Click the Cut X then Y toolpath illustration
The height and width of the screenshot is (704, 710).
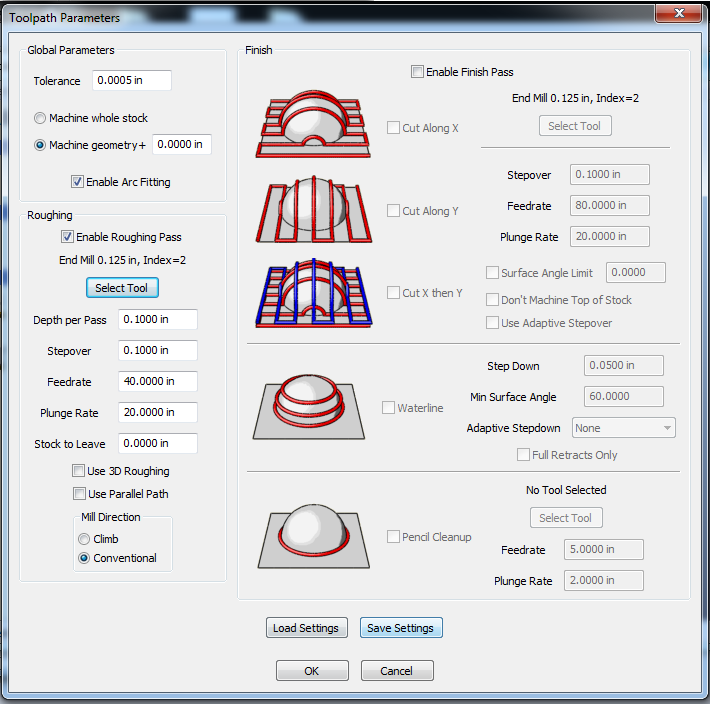314,292
